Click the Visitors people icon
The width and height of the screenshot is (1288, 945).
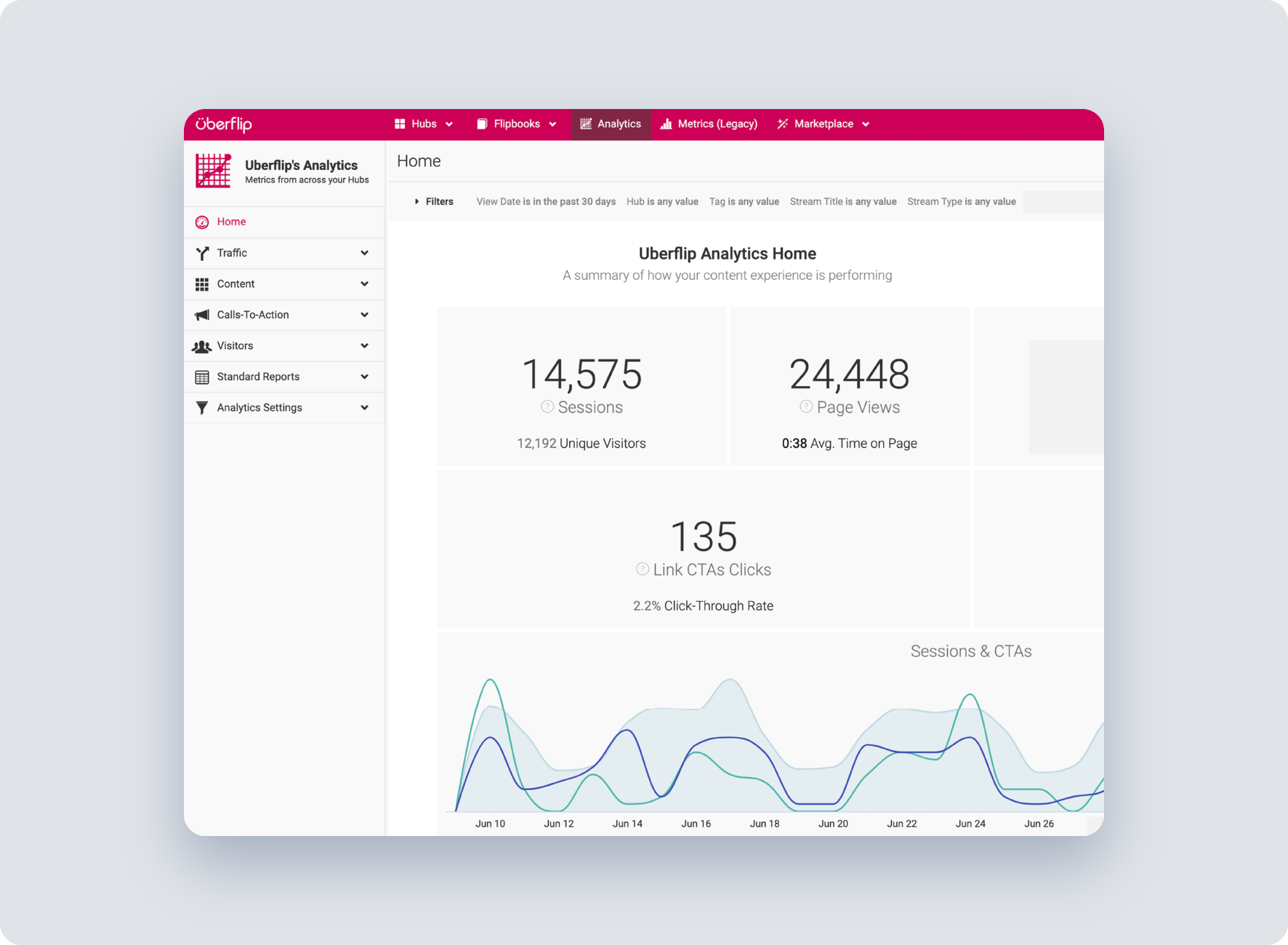point(201,345)
